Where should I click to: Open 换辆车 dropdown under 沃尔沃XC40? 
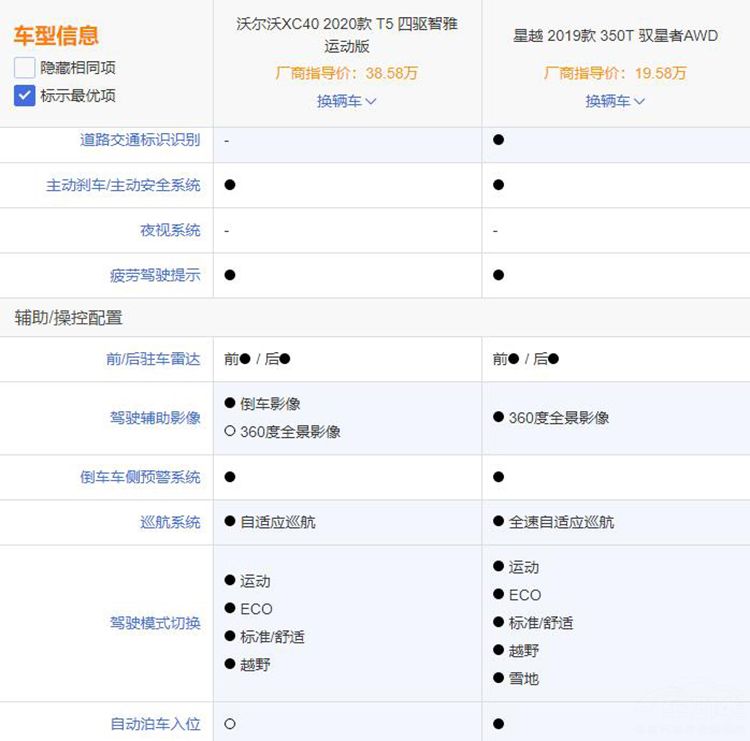(x=346, y=101)
